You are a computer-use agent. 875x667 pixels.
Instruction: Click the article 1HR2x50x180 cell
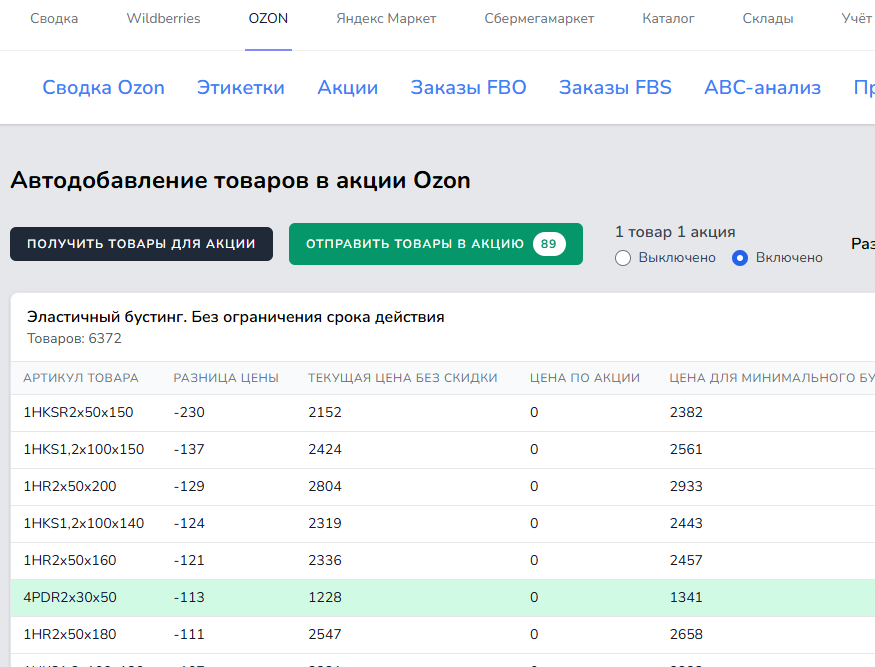click(x=70, y=634)
